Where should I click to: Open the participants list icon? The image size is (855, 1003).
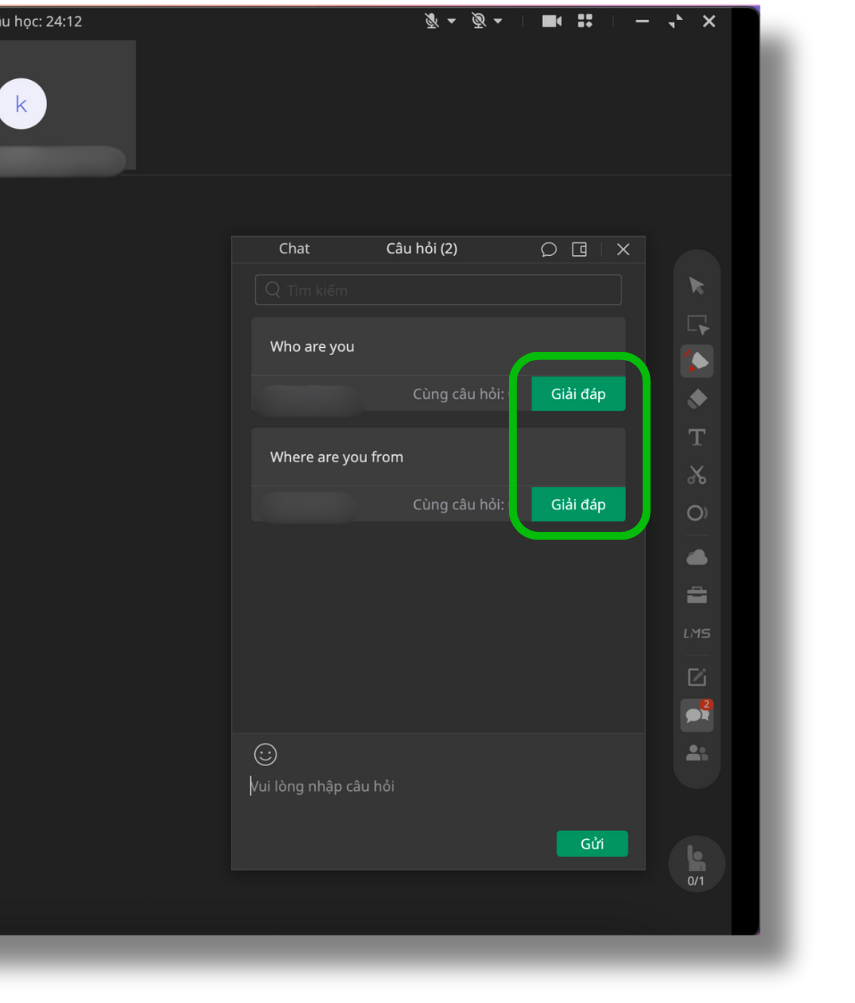coord(697,754)
